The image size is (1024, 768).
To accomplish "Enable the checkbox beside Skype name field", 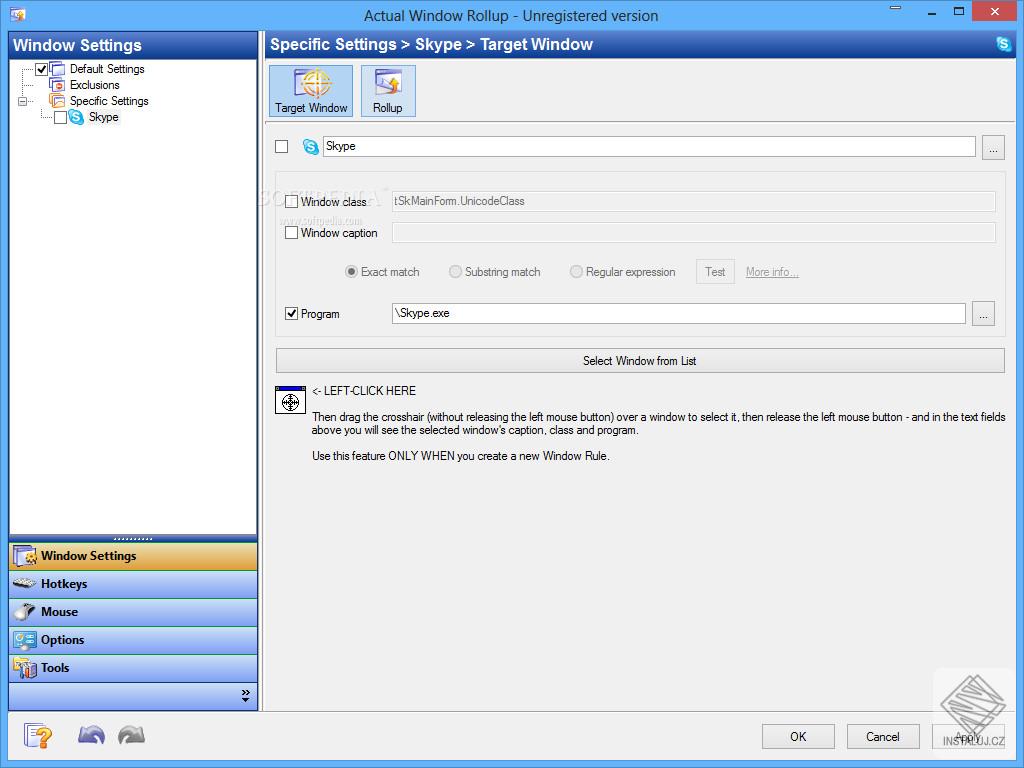I will (x=281, y=146).
